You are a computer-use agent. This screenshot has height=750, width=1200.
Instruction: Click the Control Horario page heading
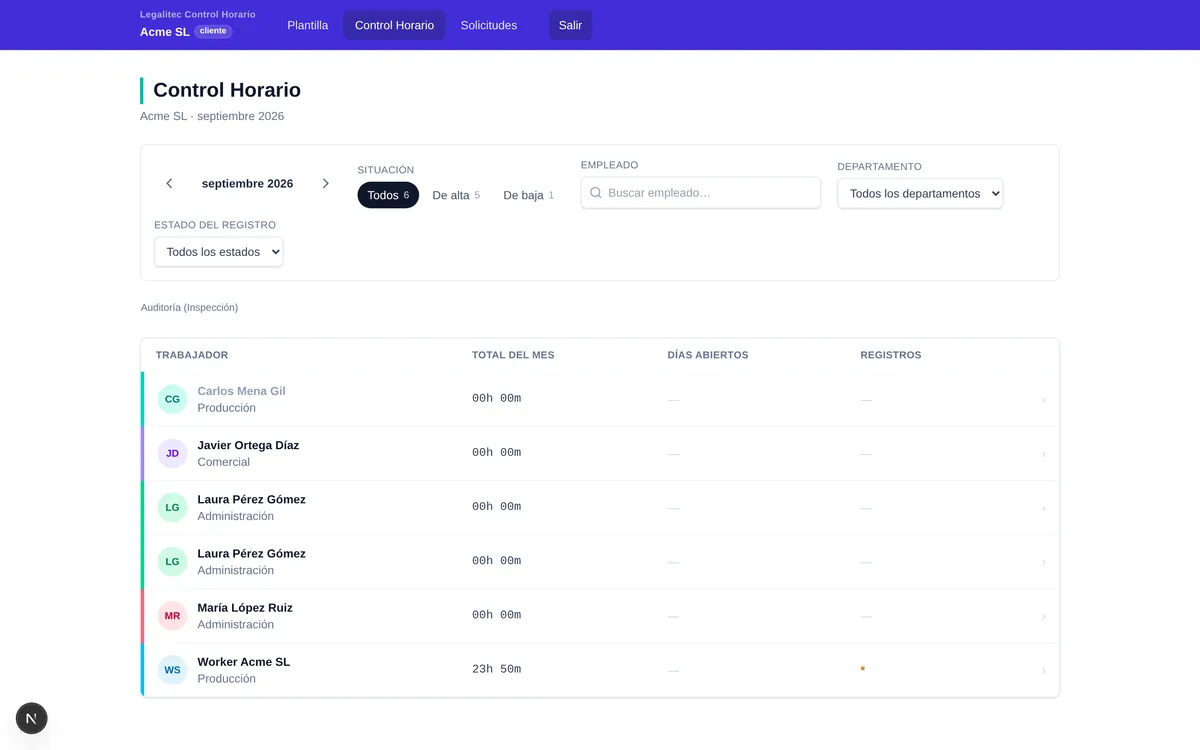(227, 90)
